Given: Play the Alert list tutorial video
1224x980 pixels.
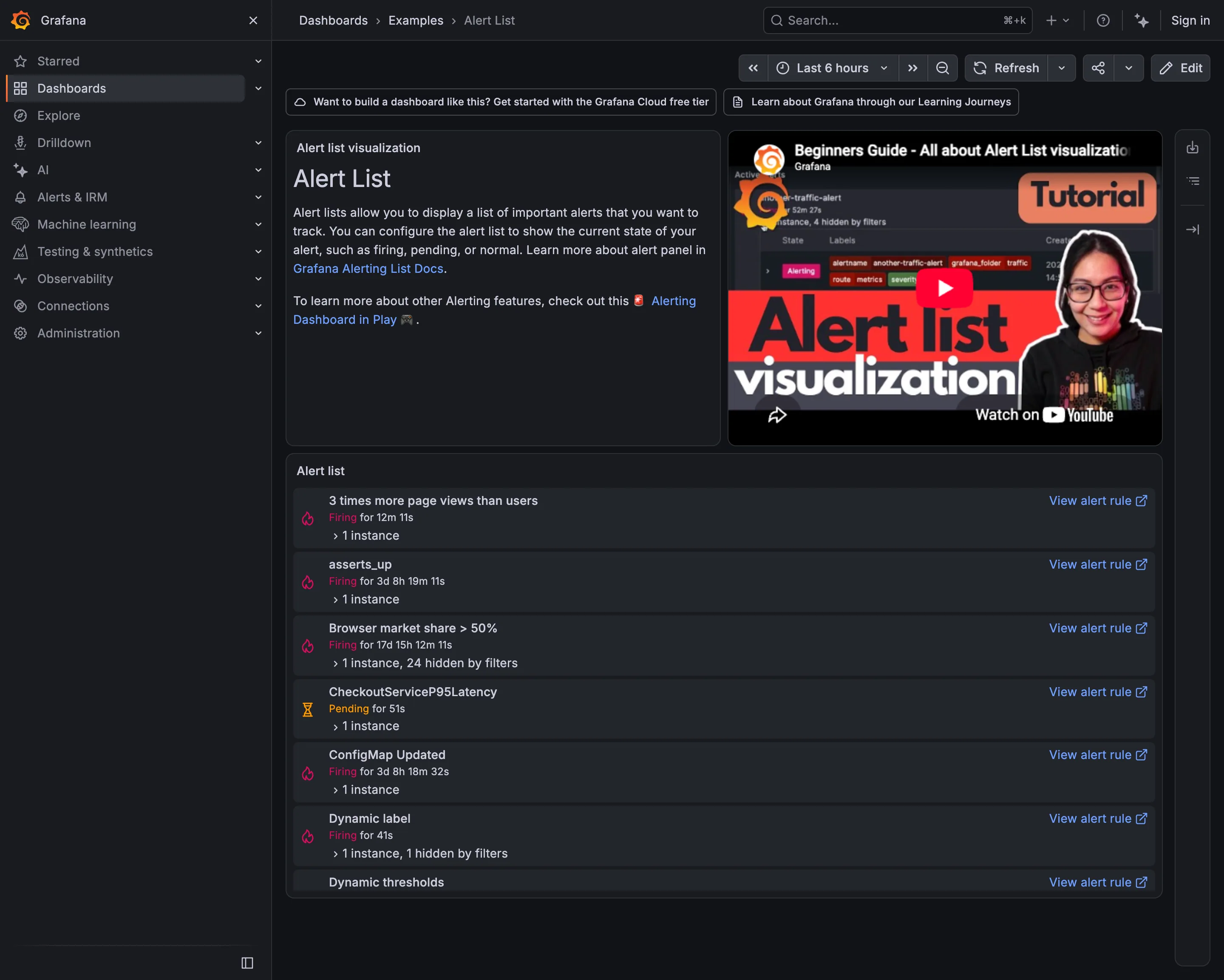Looking at the screenshot, I should pos(945,288).
